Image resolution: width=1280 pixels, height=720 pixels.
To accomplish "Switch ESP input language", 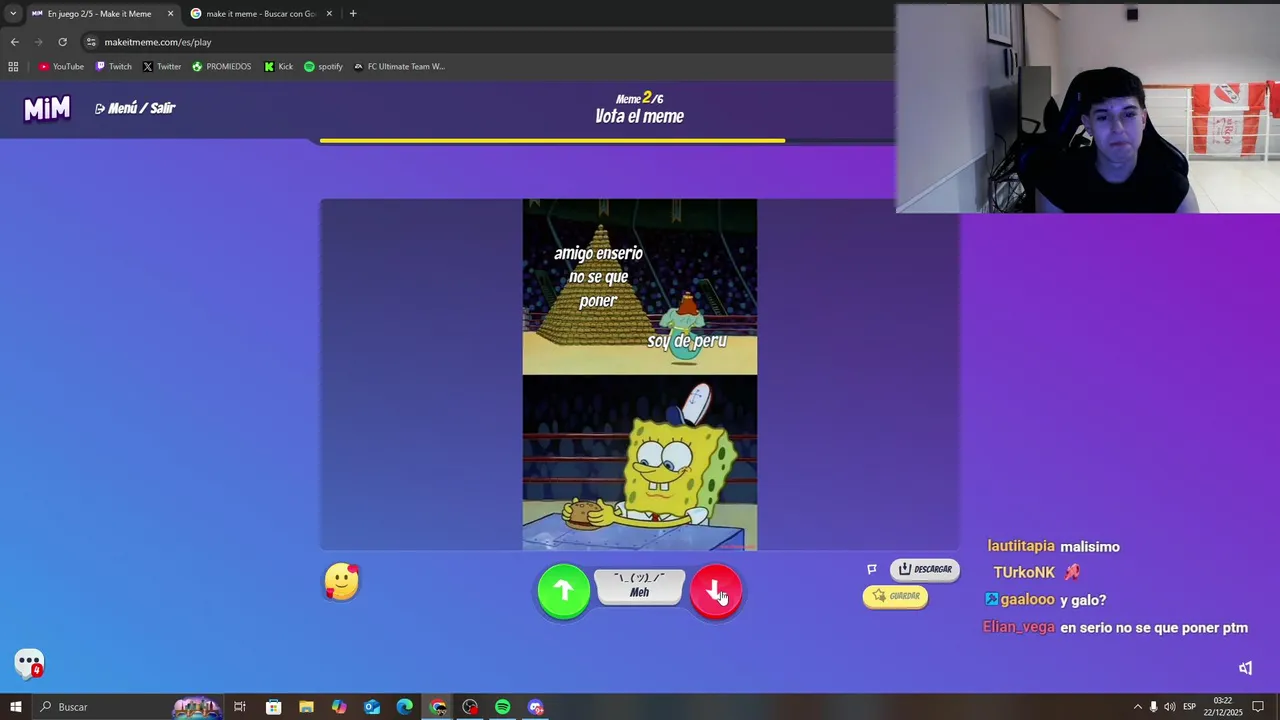I will [x=1189, y=707].
